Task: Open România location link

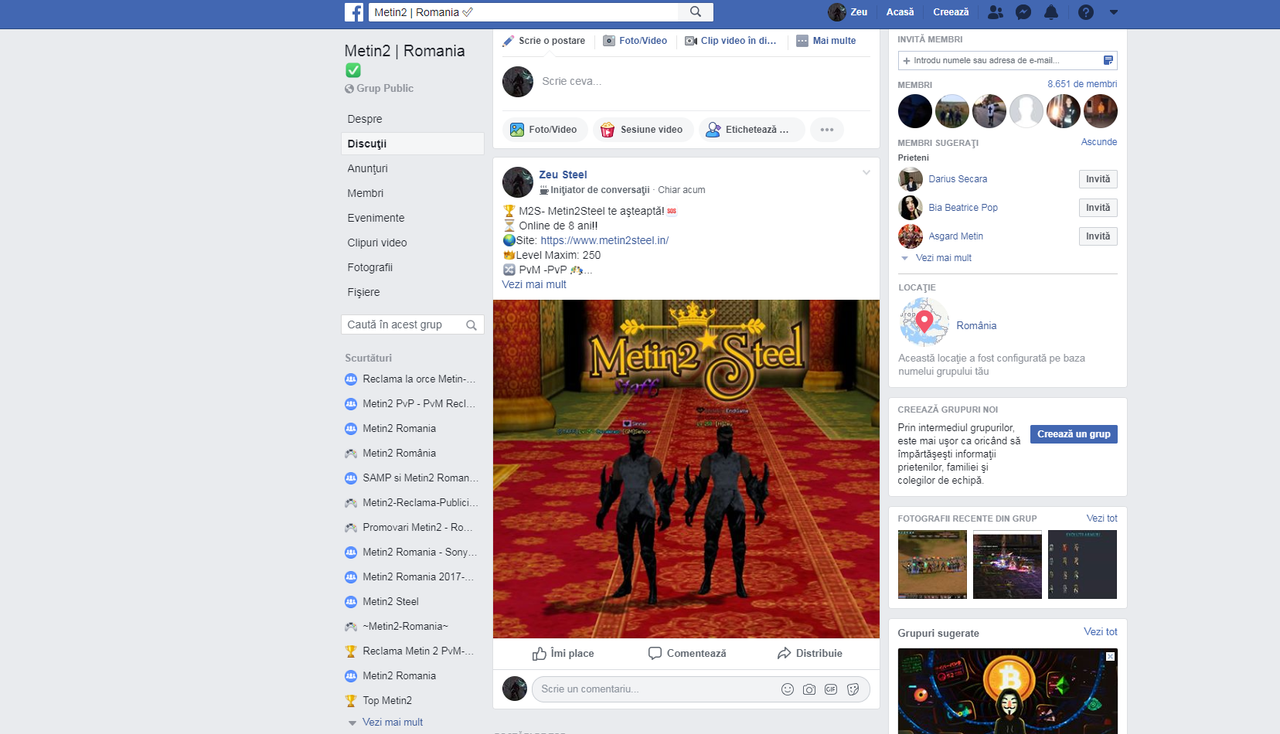Action: coord(976,326)
